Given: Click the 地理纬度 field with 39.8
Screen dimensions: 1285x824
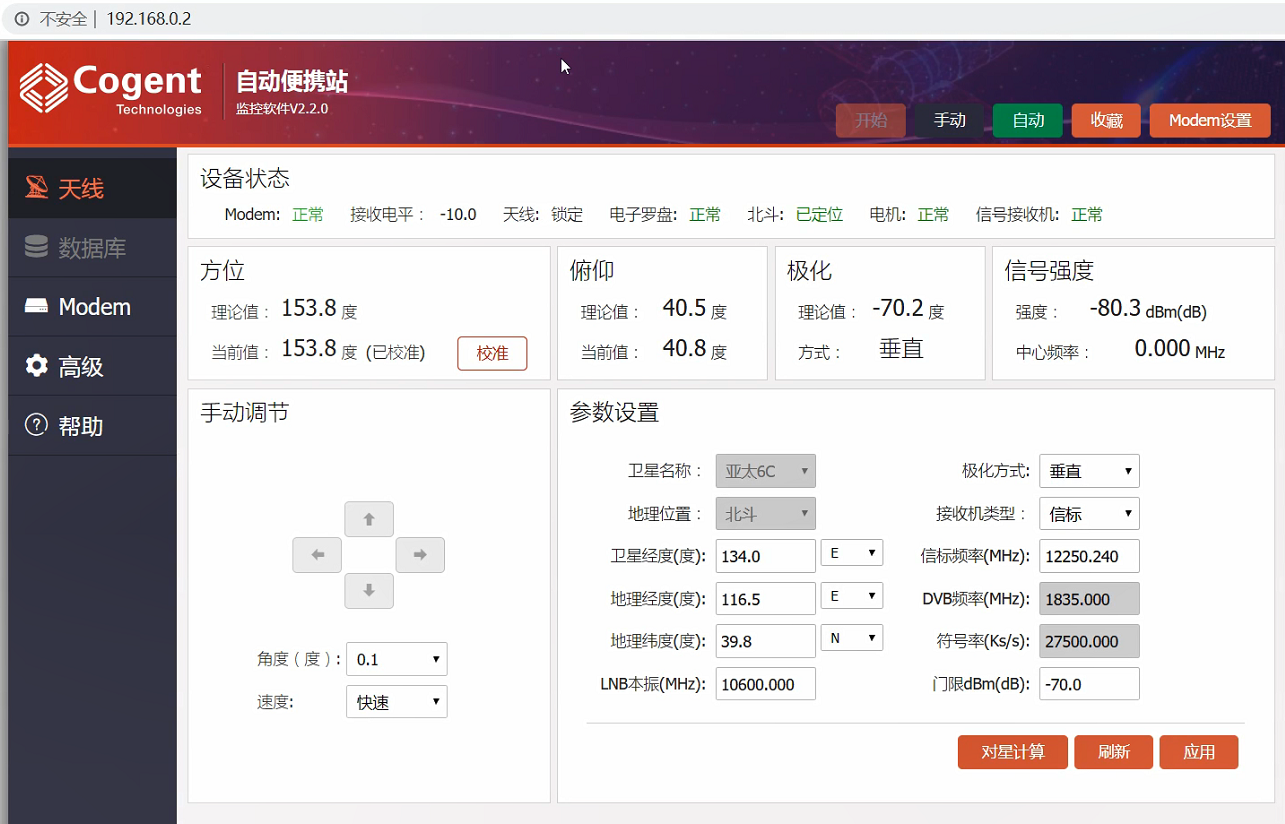Looking at the screenshot, I should point(766,641).
